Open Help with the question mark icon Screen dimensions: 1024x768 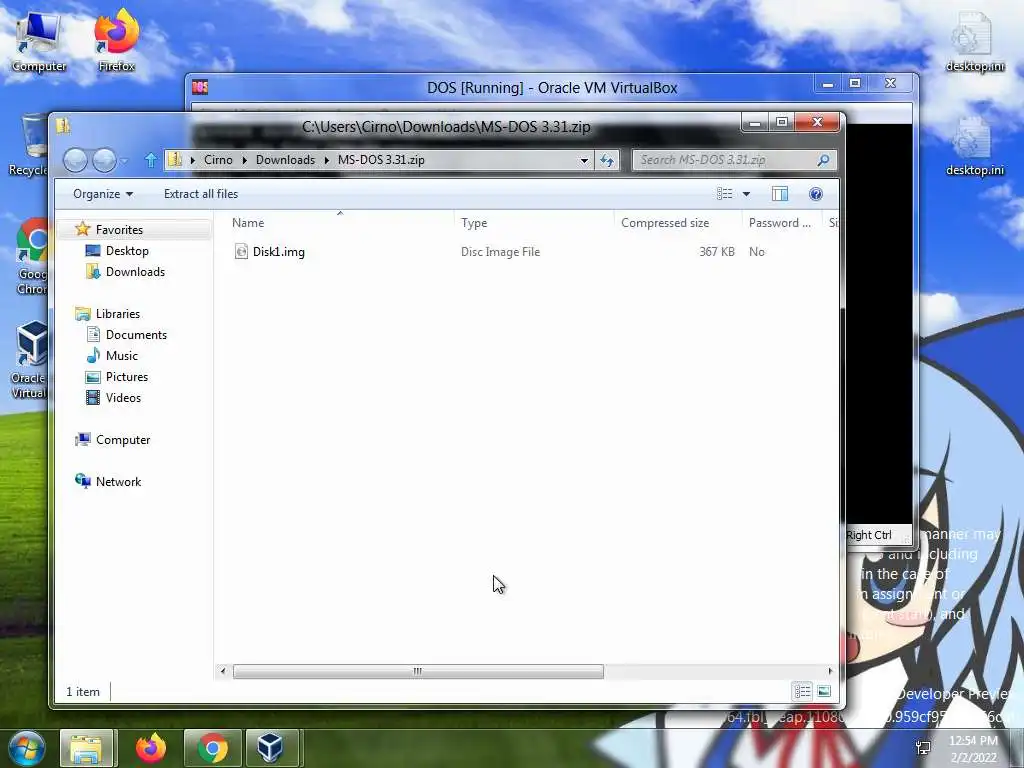click(x=816, y=194)
